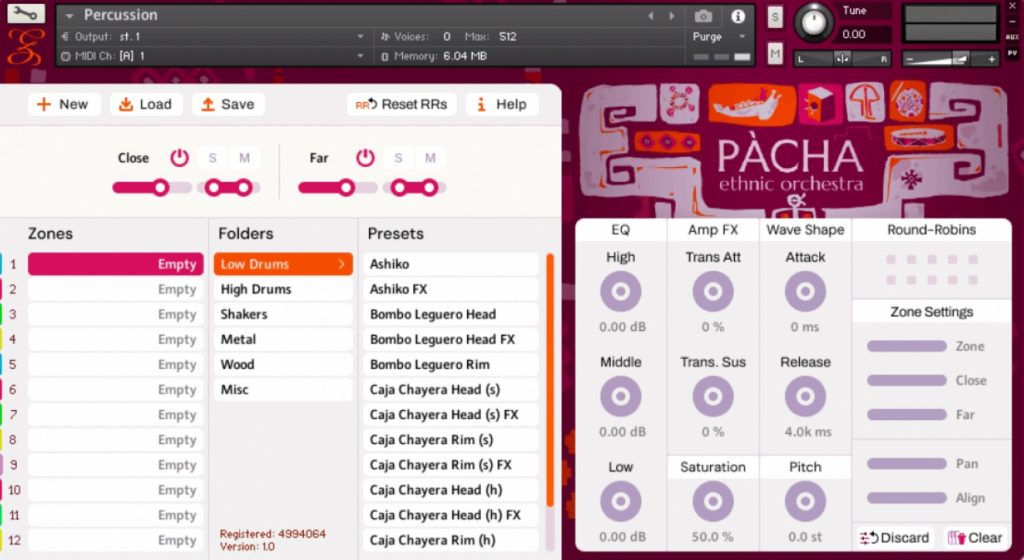Viewport: 1024px width, 560px height.
Task: Expand the Percussion instrument dropdown arrow
Action: point(70,15)
